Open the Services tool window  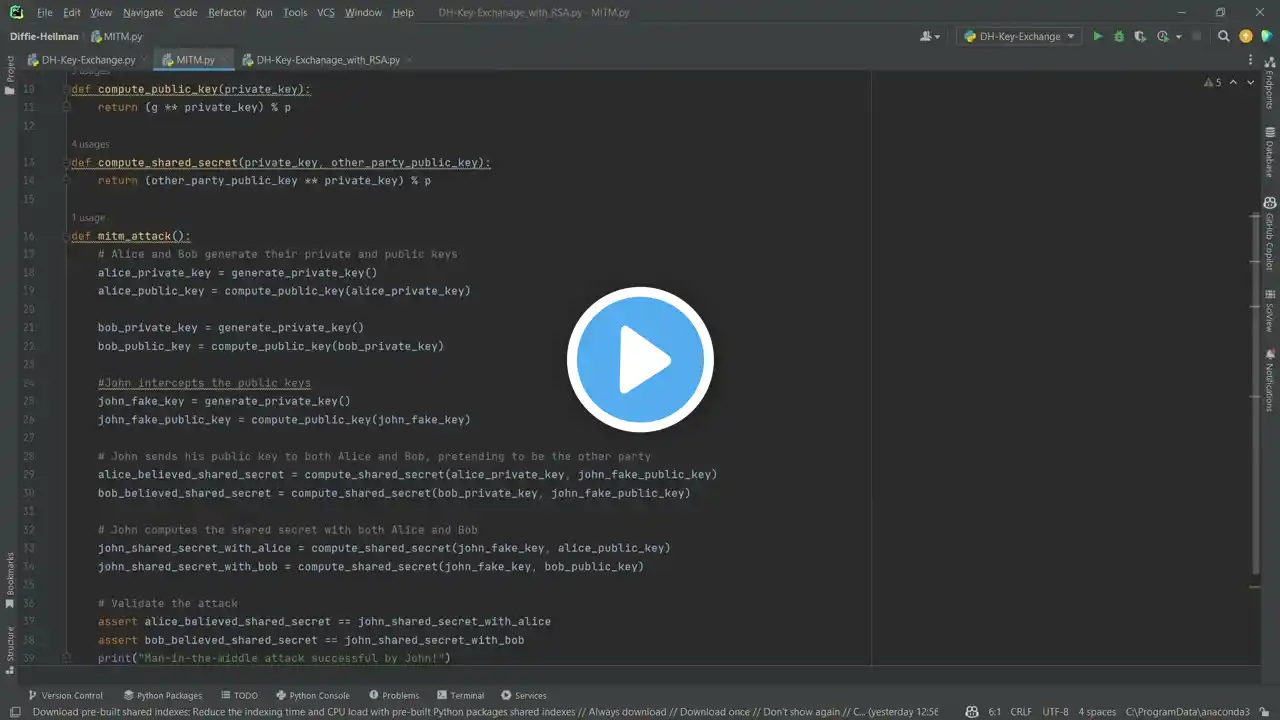click(x=524, y=695)
